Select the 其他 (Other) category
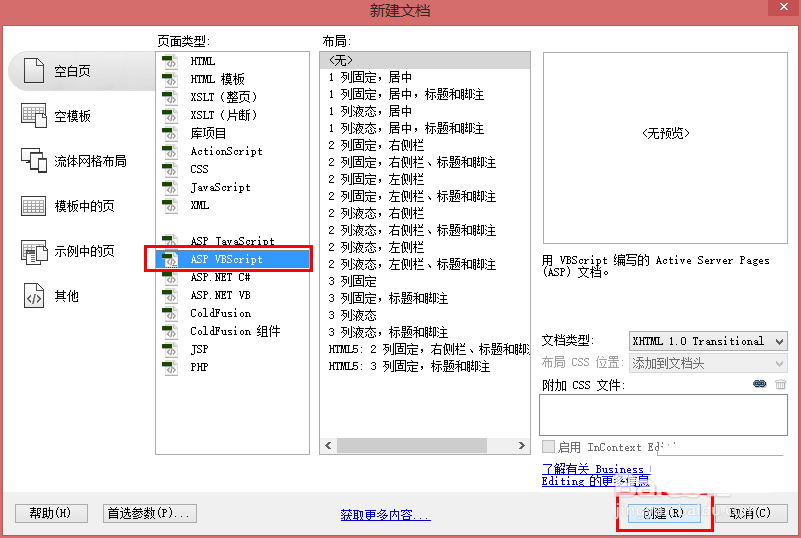 (51, 296)
